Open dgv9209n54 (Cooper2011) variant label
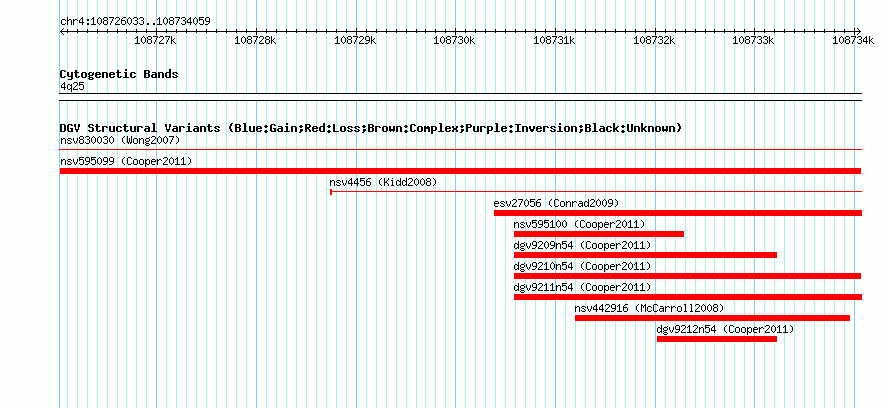This screenshot has width=890, height=408. [582, 245]
